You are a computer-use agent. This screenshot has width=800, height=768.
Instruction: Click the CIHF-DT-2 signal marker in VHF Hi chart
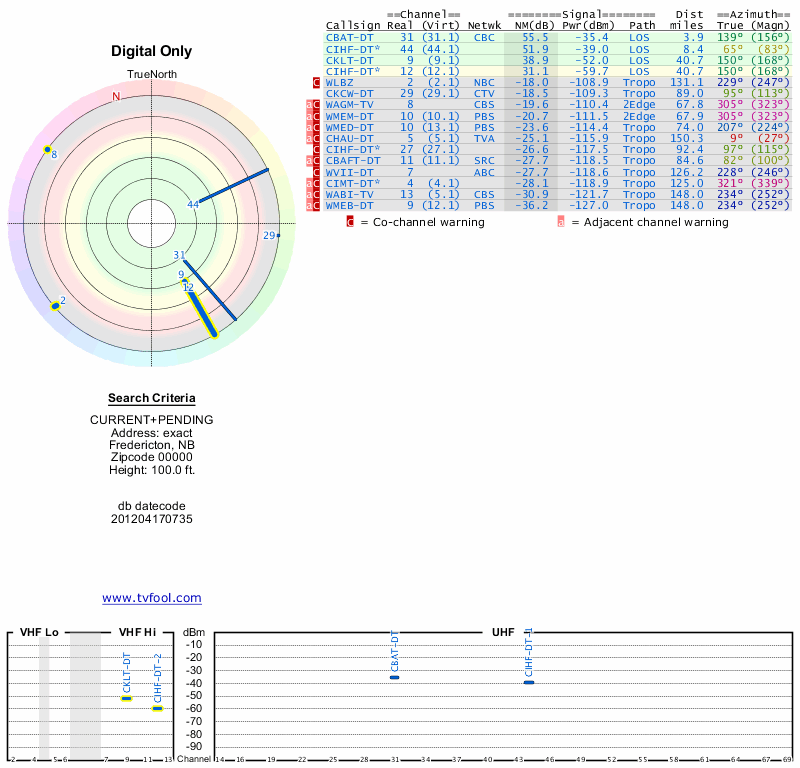[x=157, y=708]
